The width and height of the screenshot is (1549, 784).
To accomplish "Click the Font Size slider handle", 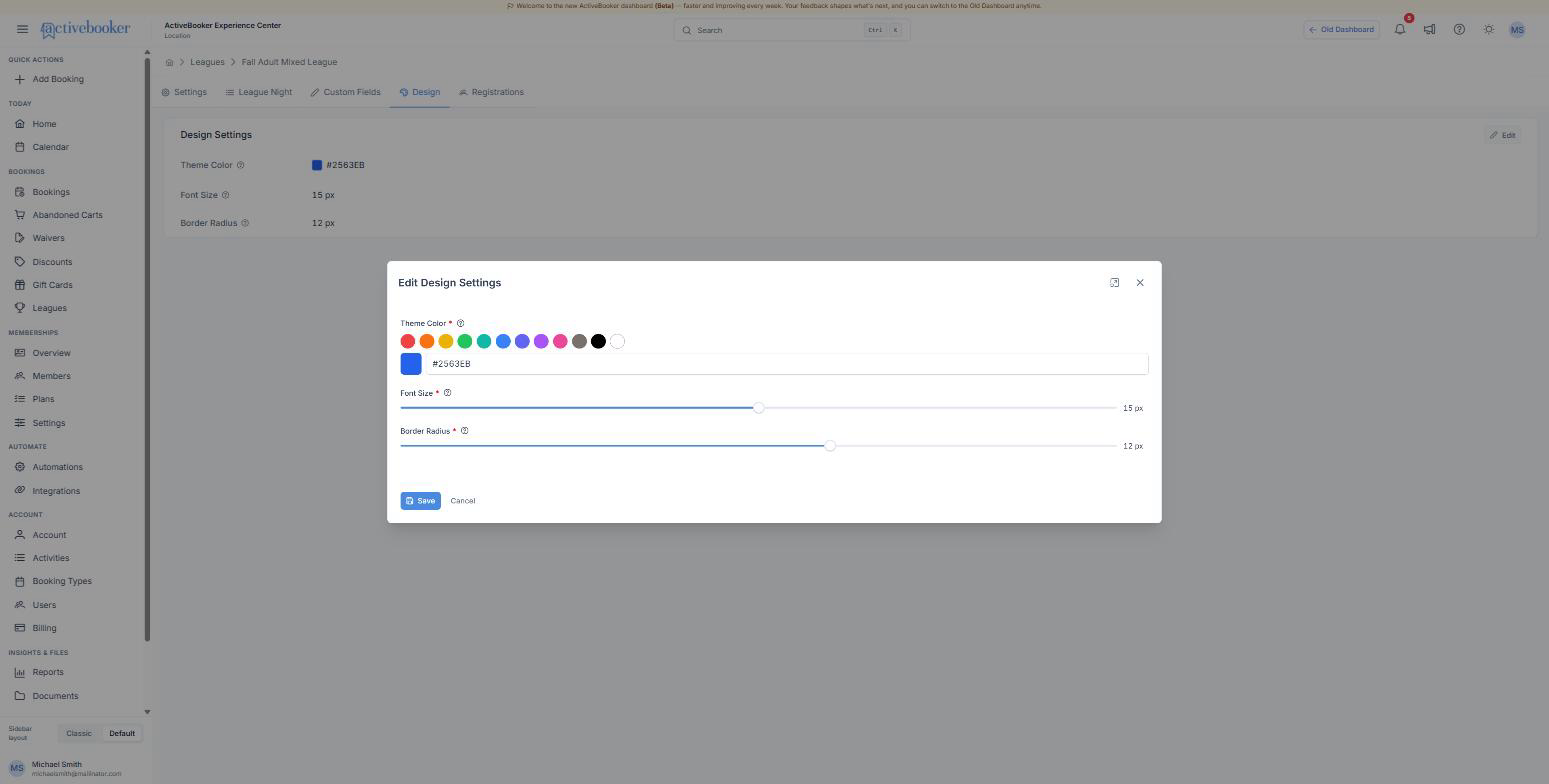I will click(759, 408).
